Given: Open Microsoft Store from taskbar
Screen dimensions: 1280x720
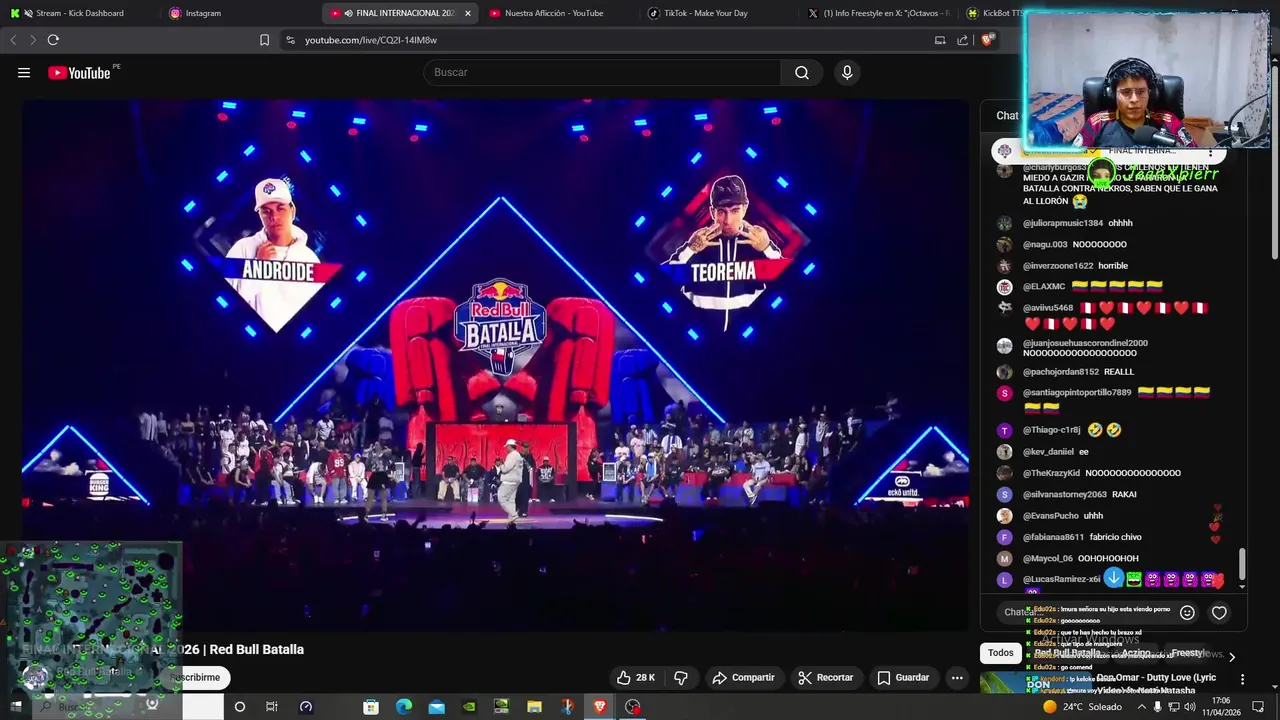Looking at the screenshot, I should point(371,706).
